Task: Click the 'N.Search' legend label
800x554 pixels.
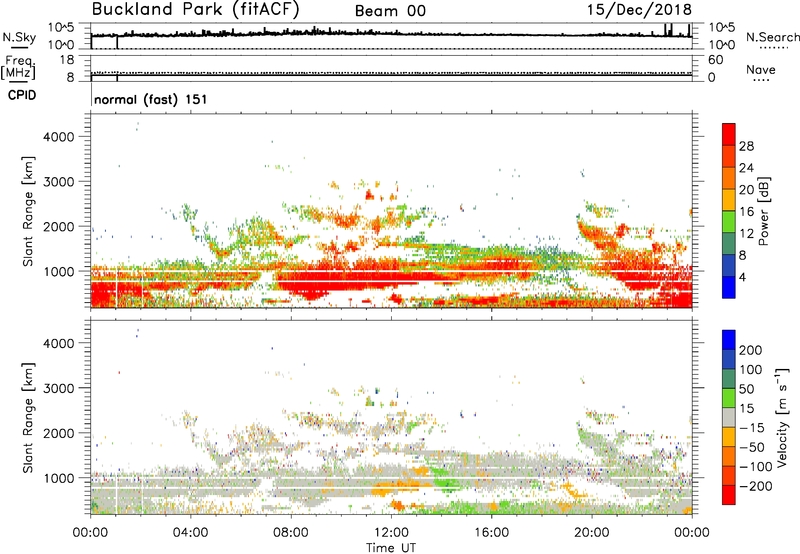Action: 773,37
